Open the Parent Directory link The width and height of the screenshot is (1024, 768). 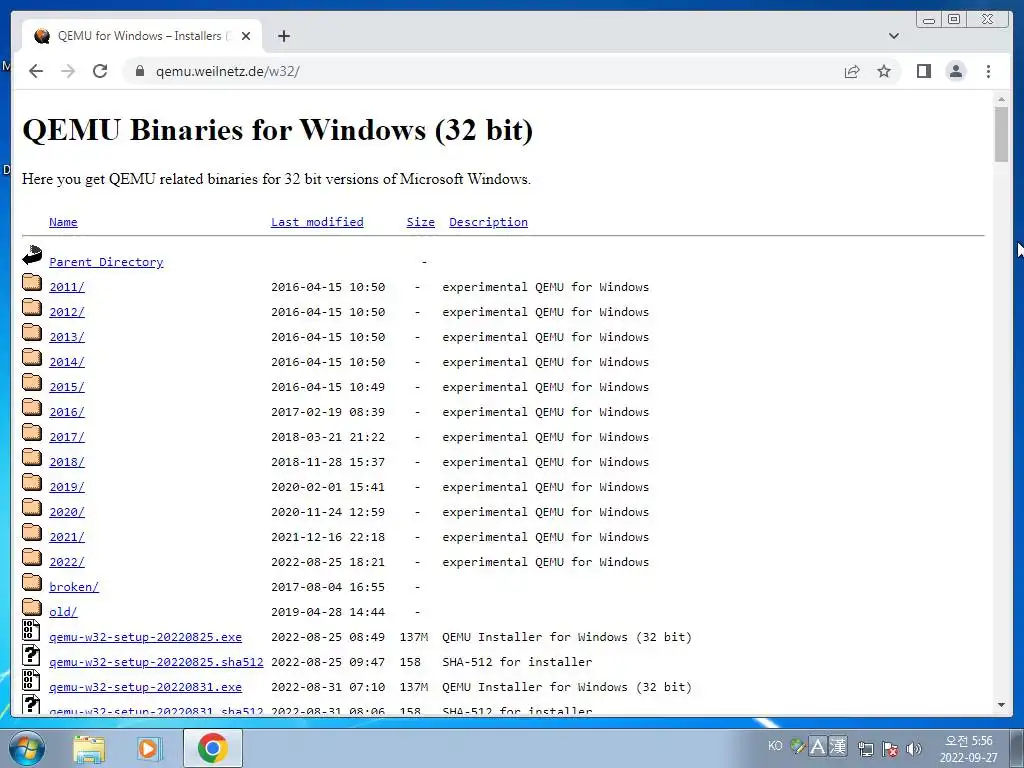coord(106,262)
